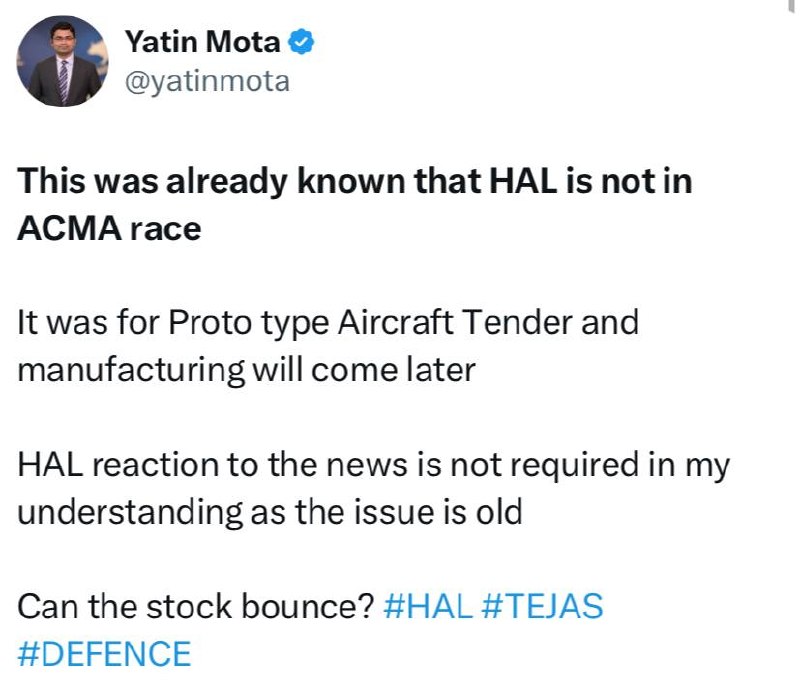The image size is (800, 691).
Task: Click the question "Can the stock bounce?"
Action: click(196, 606)
